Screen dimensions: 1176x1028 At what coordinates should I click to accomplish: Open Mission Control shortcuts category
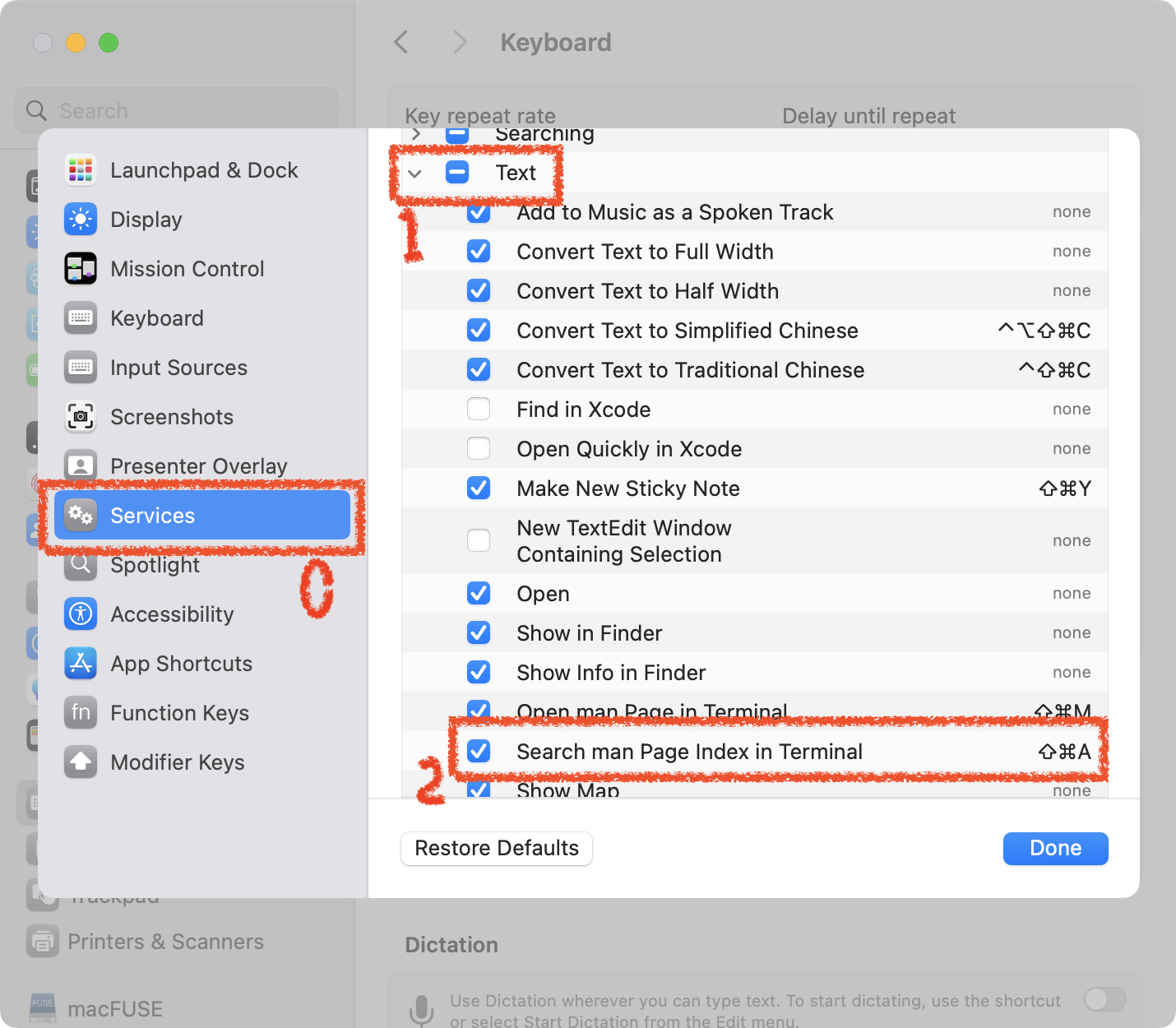tap(187, 269)
